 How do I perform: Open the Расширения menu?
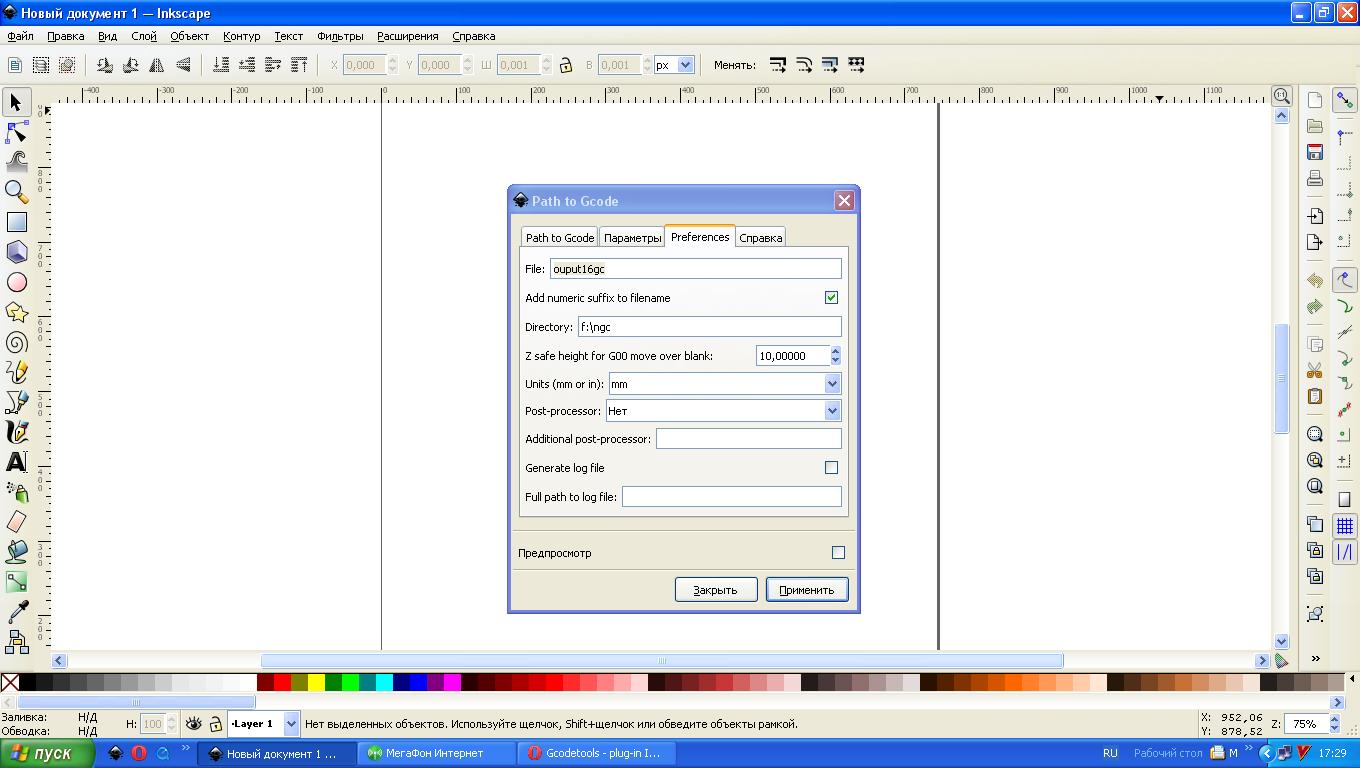pyautogui.click(x=408, y=36)
